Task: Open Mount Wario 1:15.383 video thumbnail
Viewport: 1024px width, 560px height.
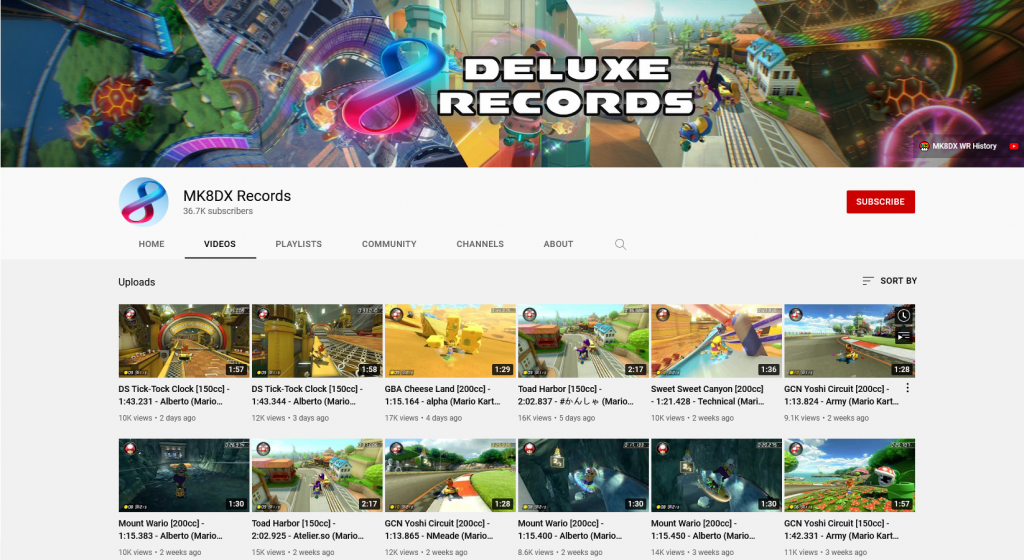Action: pos(184,475)
